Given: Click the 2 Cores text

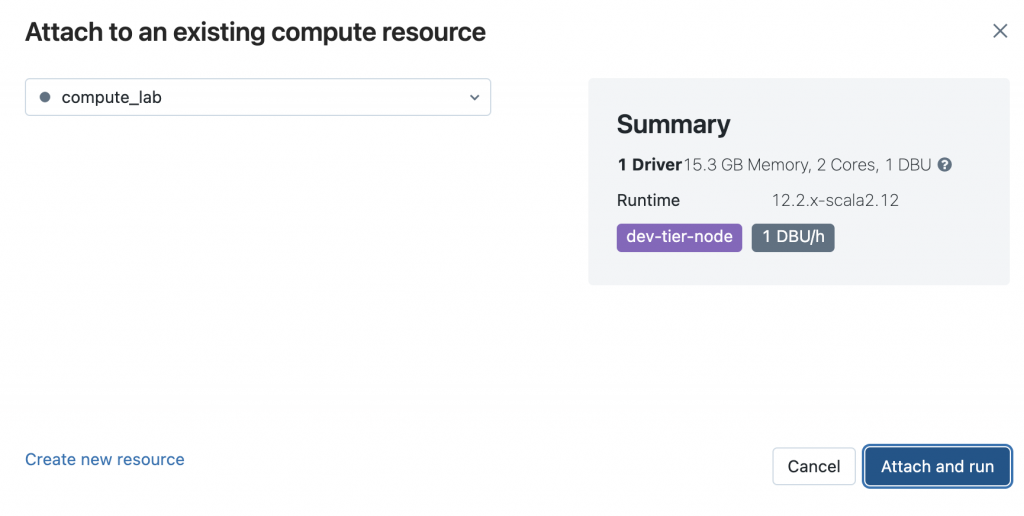Looking at the screenshot, I should (846, 165).
